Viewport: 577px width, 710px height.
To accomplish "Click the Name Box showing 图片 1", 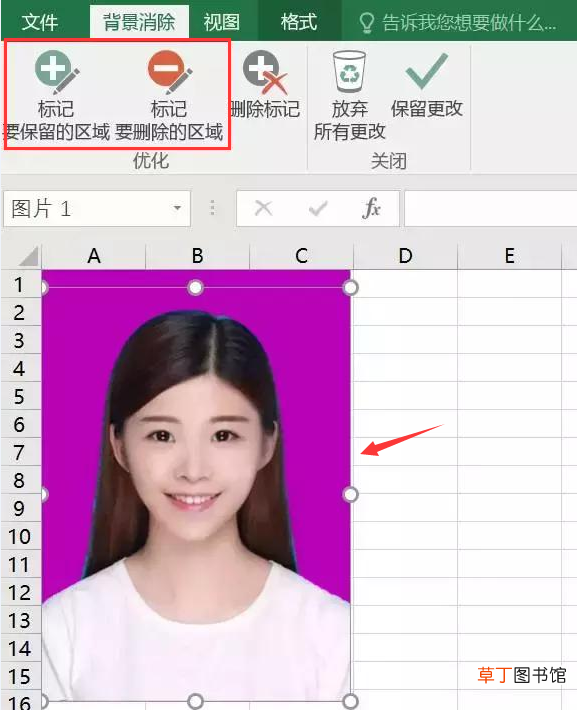I will point(97,208).
